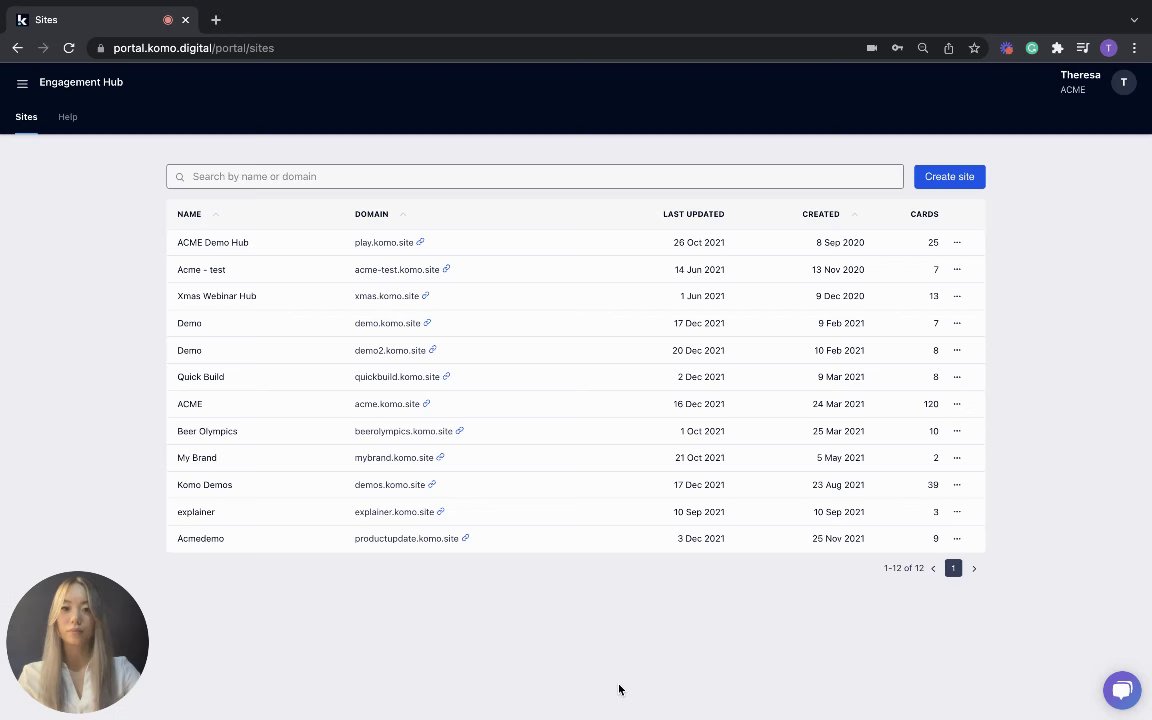Open actions menu for Xmas Webinar Hub
This screenshot has height=720, width=1152.
pos(957,296)
